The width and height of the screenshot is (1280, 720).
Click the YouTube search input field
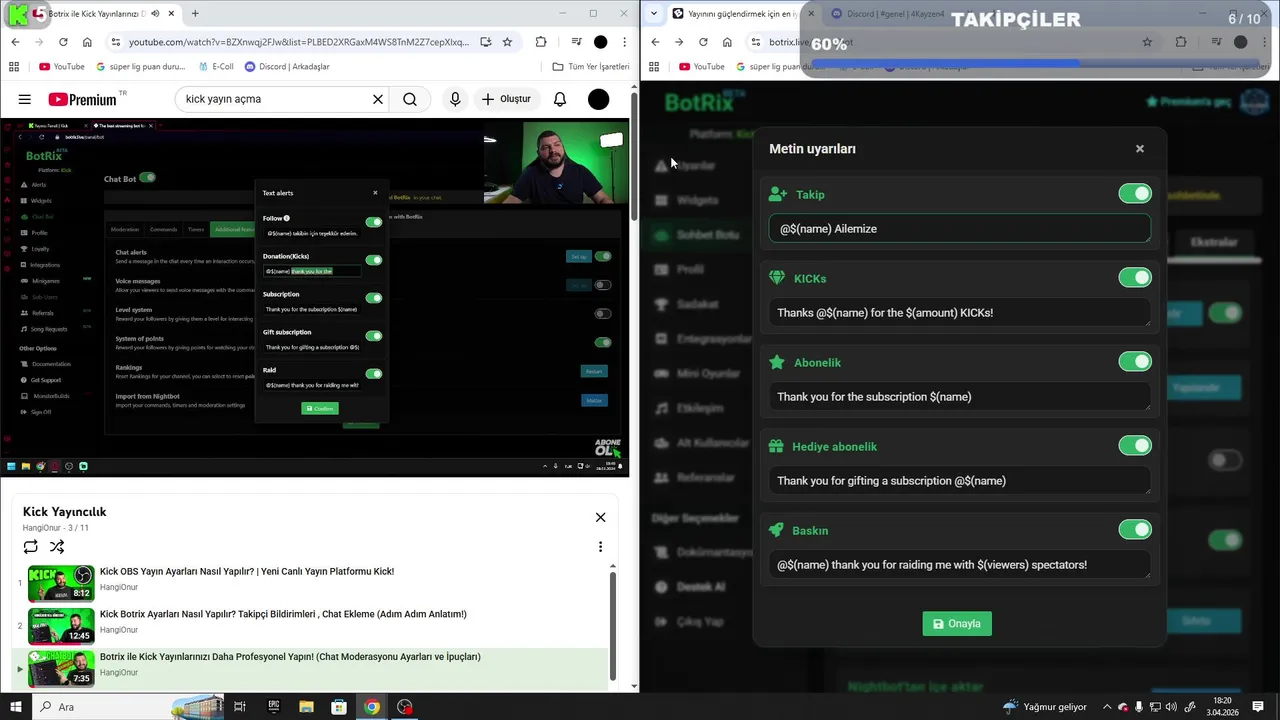[x=270, y=99]
